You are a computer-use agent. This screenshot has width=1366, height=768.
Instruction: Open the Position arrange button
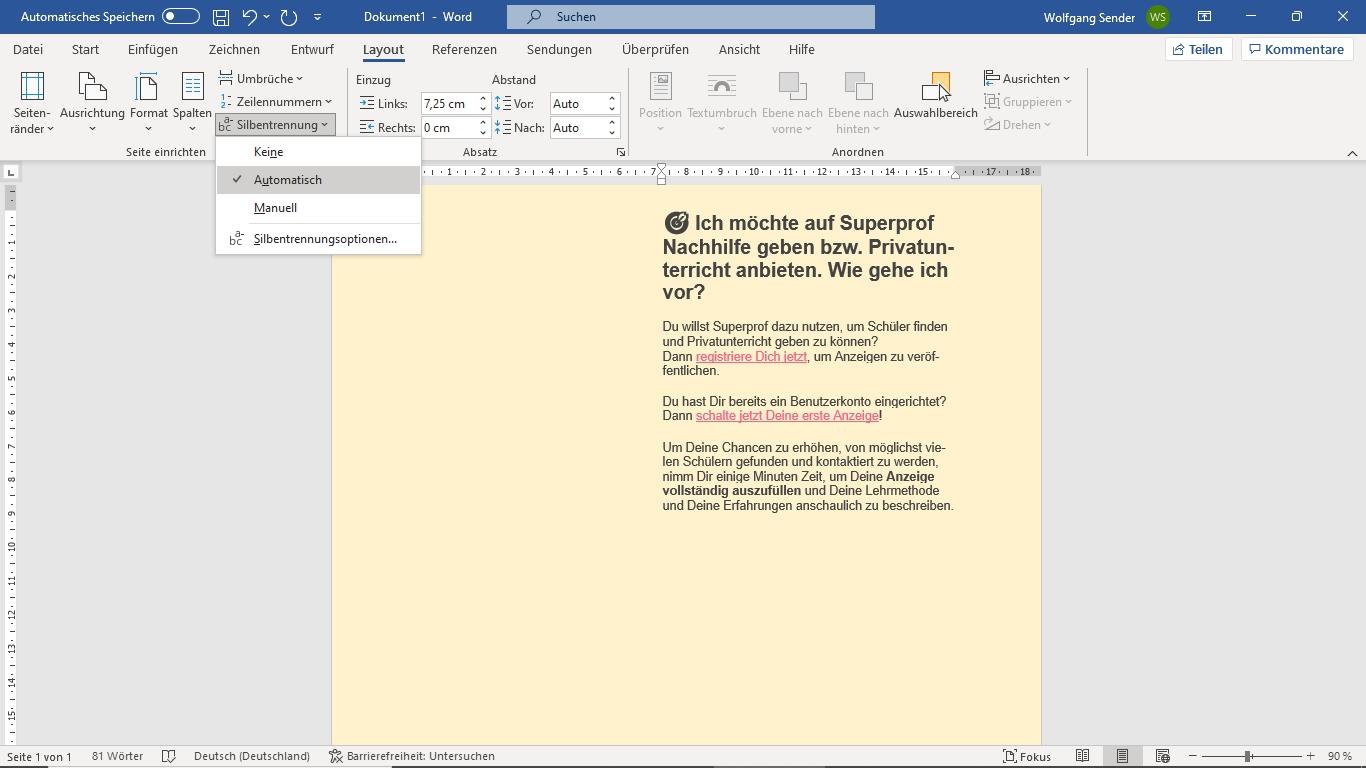660,103
